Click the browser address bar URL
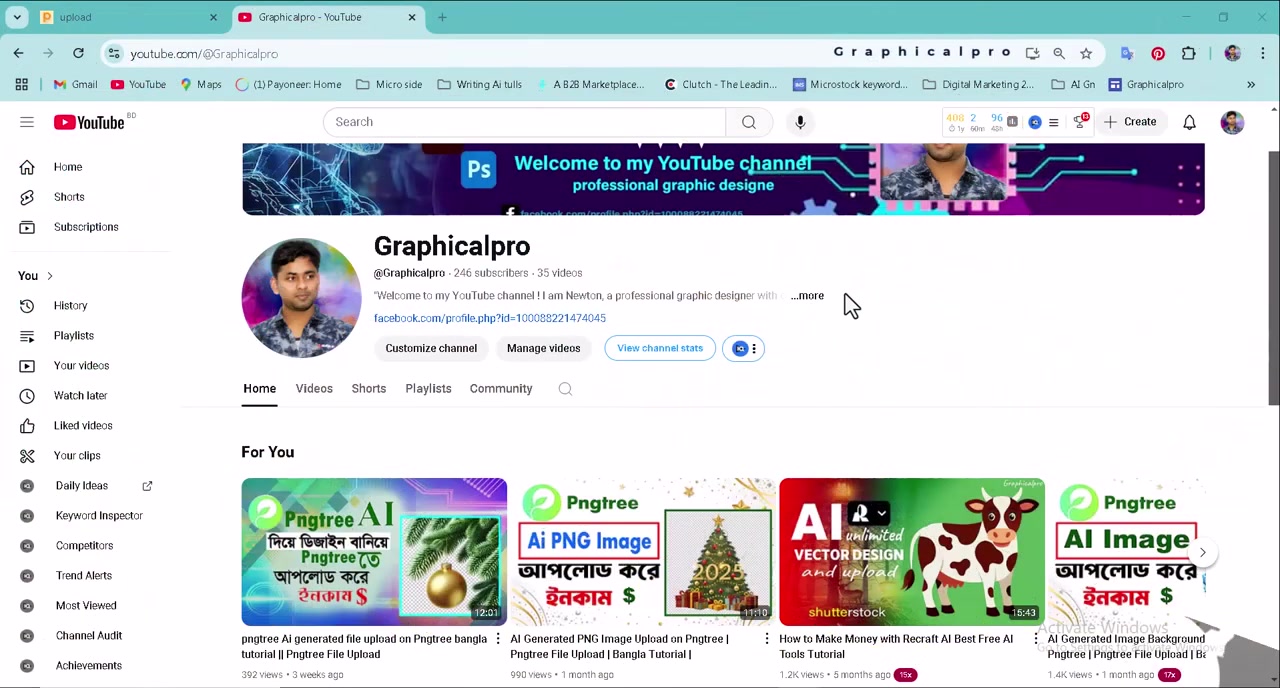The width and height of the screenshot is (1280, 688). tap(204, 54)
